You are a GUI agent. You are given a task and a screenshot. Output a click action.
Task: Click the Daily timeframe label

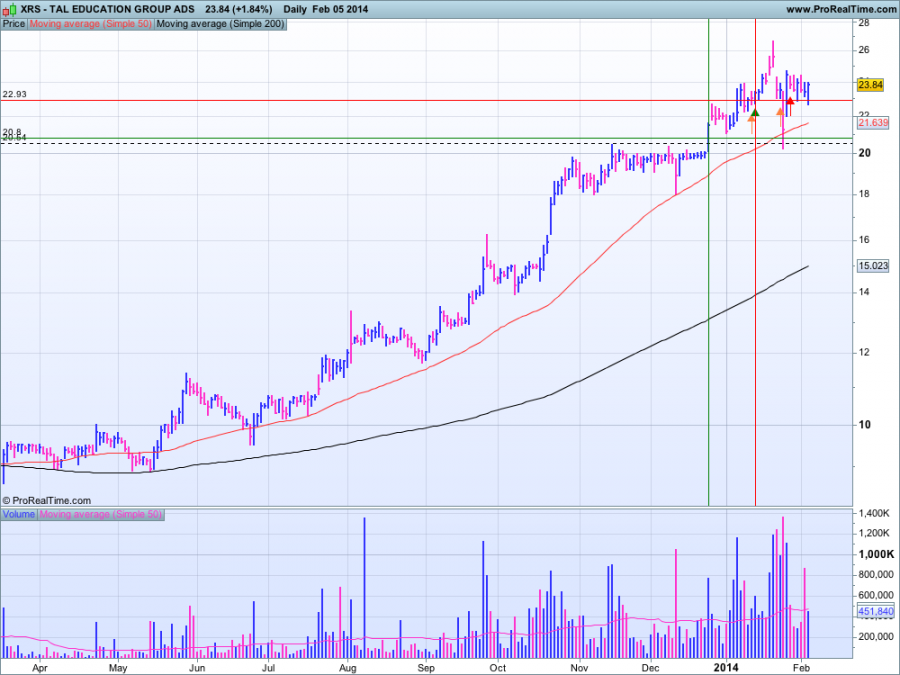(295, 9)
